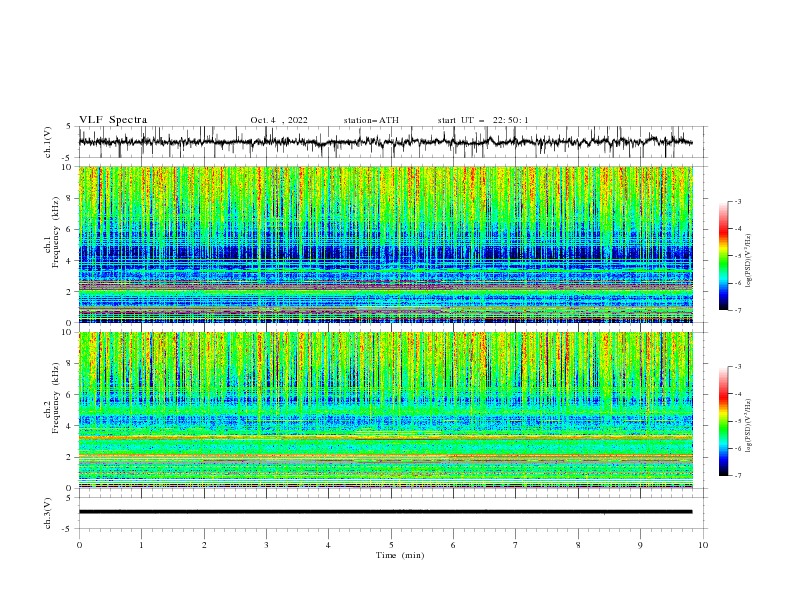Click the ch.1 "Frequency (kHz)" axis label

pos(56,230)
